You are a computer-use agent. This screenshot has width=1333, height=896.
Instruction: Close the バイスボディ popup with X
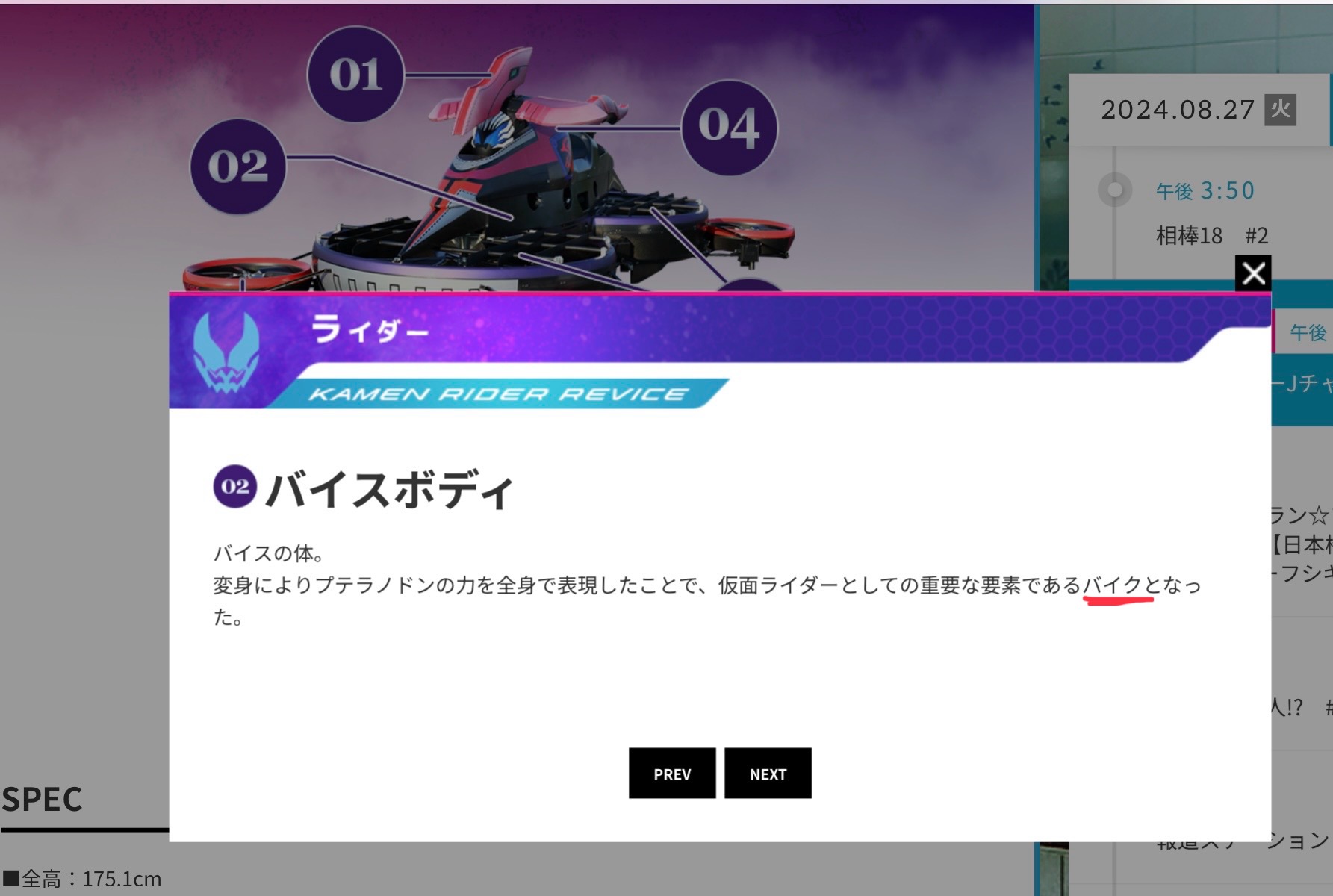pos(1253,273)
